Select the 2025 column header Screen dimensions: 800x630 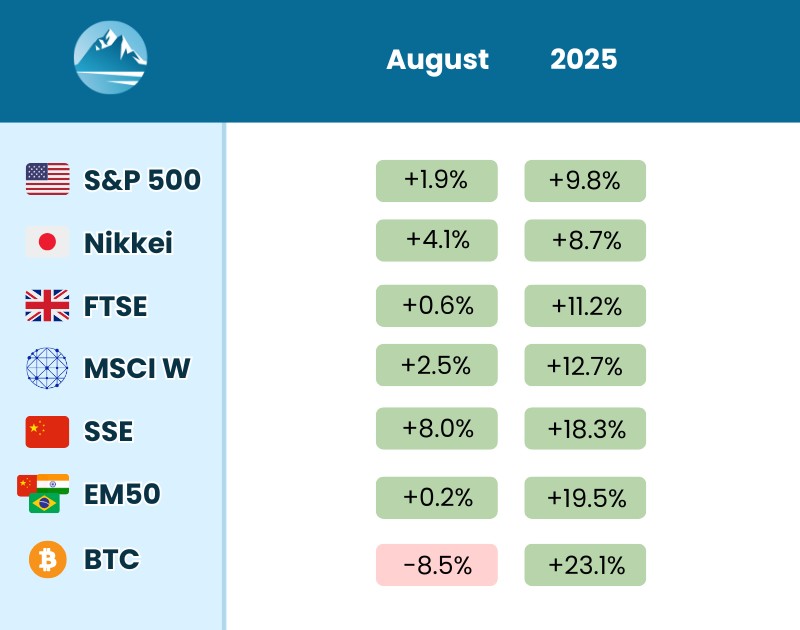[x=584, y=59]
